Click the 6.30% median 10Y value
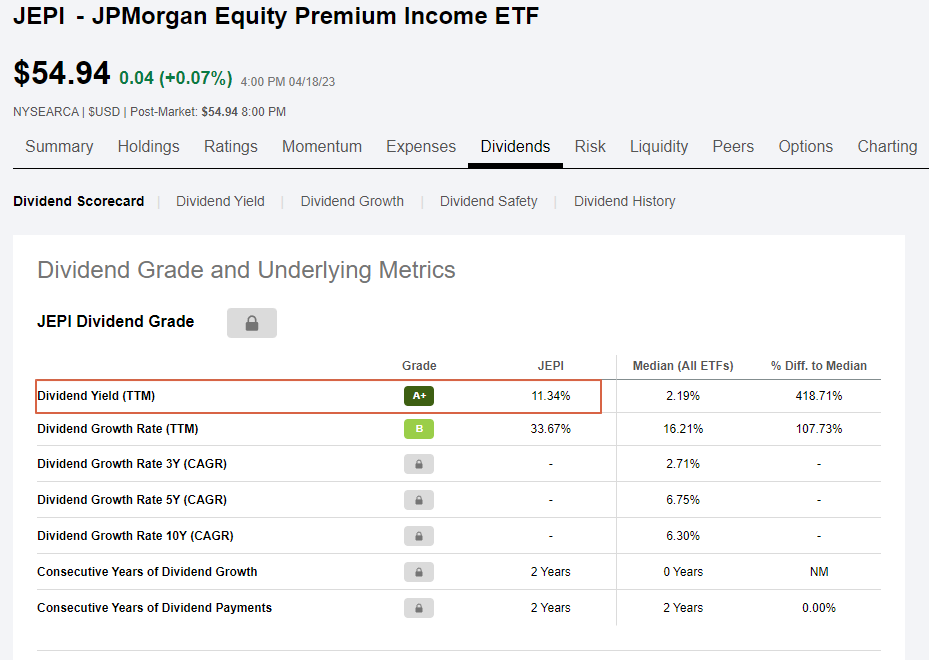929x660 pixels. 683,536
